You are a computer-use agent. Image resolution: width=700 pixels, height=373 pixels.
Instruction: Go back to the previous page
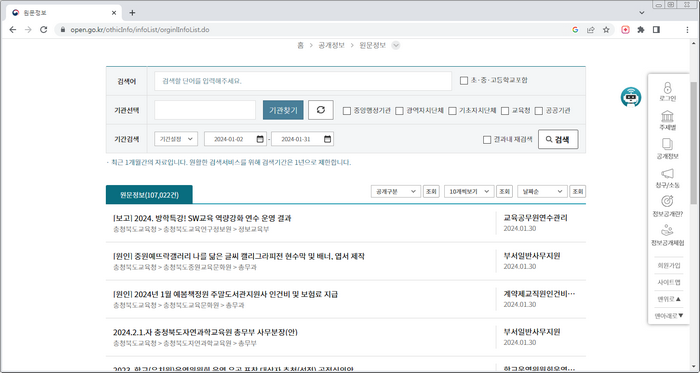pyautogui.click(x=12, y=30)
